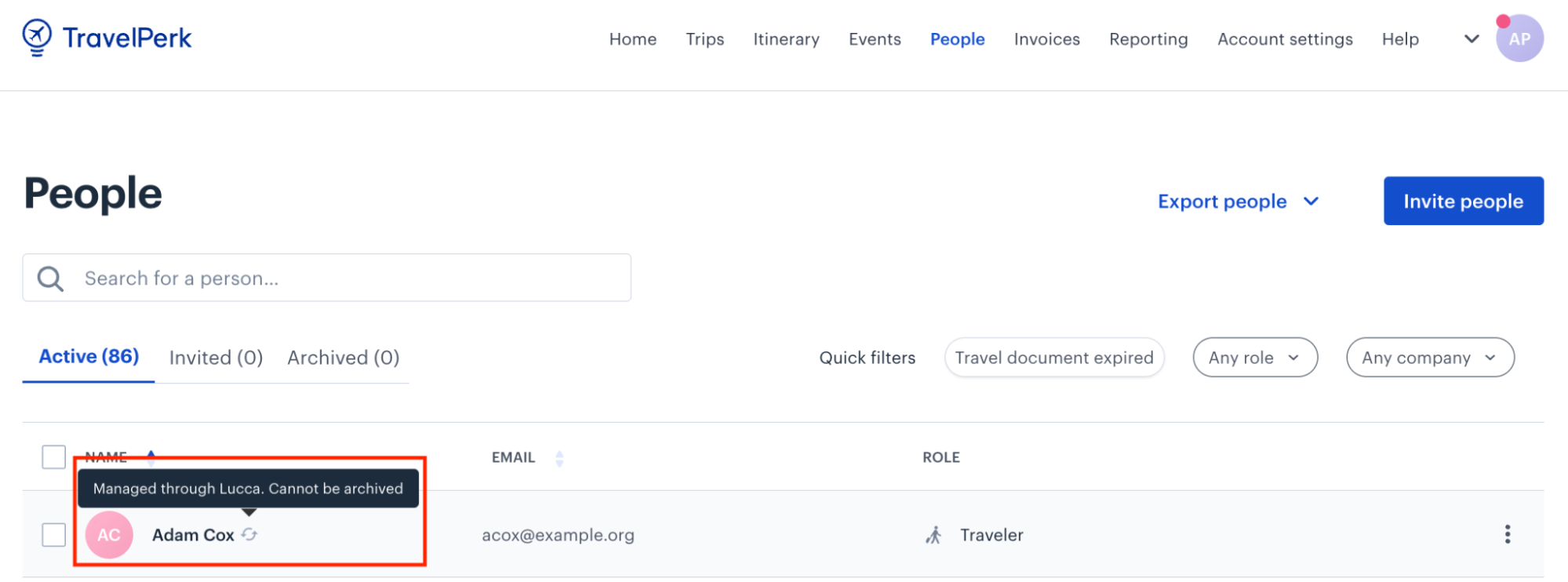Sort the list by the Name column arrow
Viewport: 1568px width, 582px height.
click(151, 457)
